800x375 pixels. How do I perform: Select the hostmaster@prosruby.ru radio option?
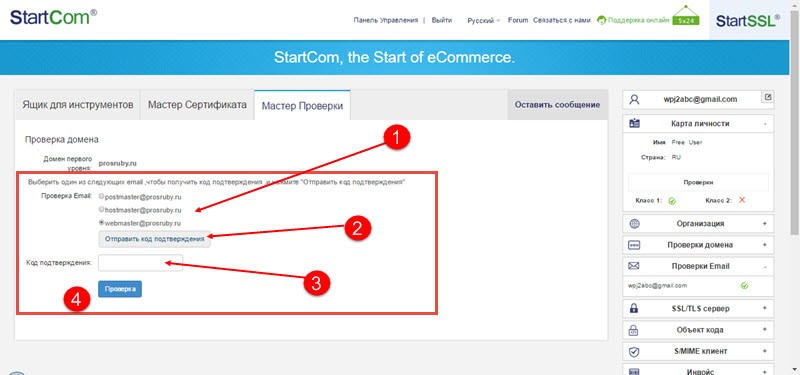point(102,209)
